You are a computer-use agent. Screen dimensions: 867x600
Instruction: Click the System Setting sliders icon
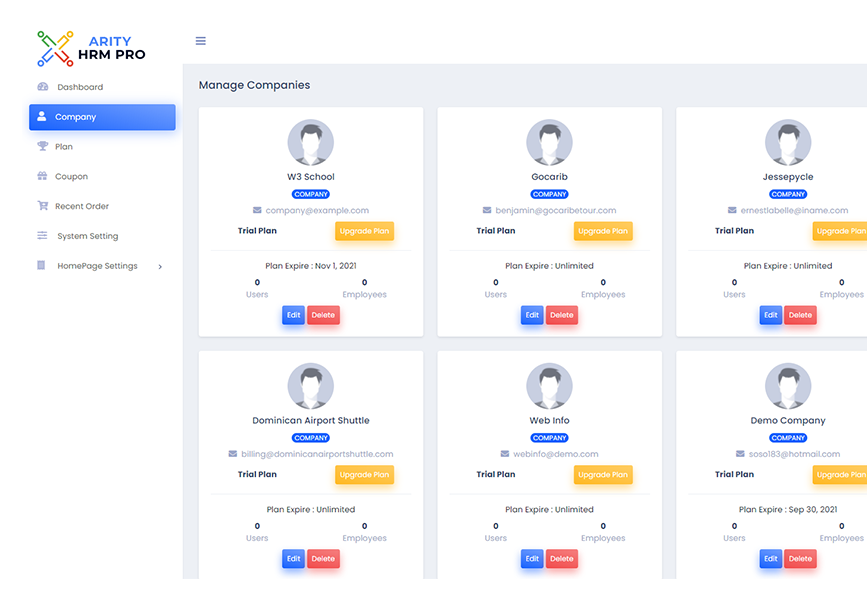[42, 236]
